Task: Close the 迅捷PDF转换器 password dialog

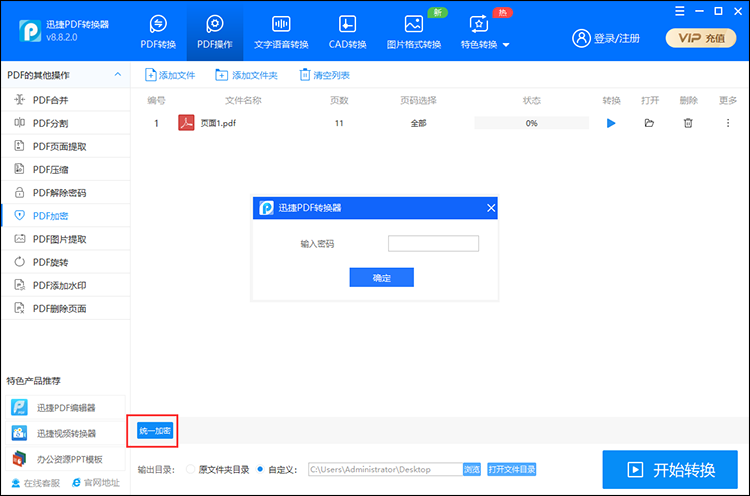Action: (x=491, y=208)
